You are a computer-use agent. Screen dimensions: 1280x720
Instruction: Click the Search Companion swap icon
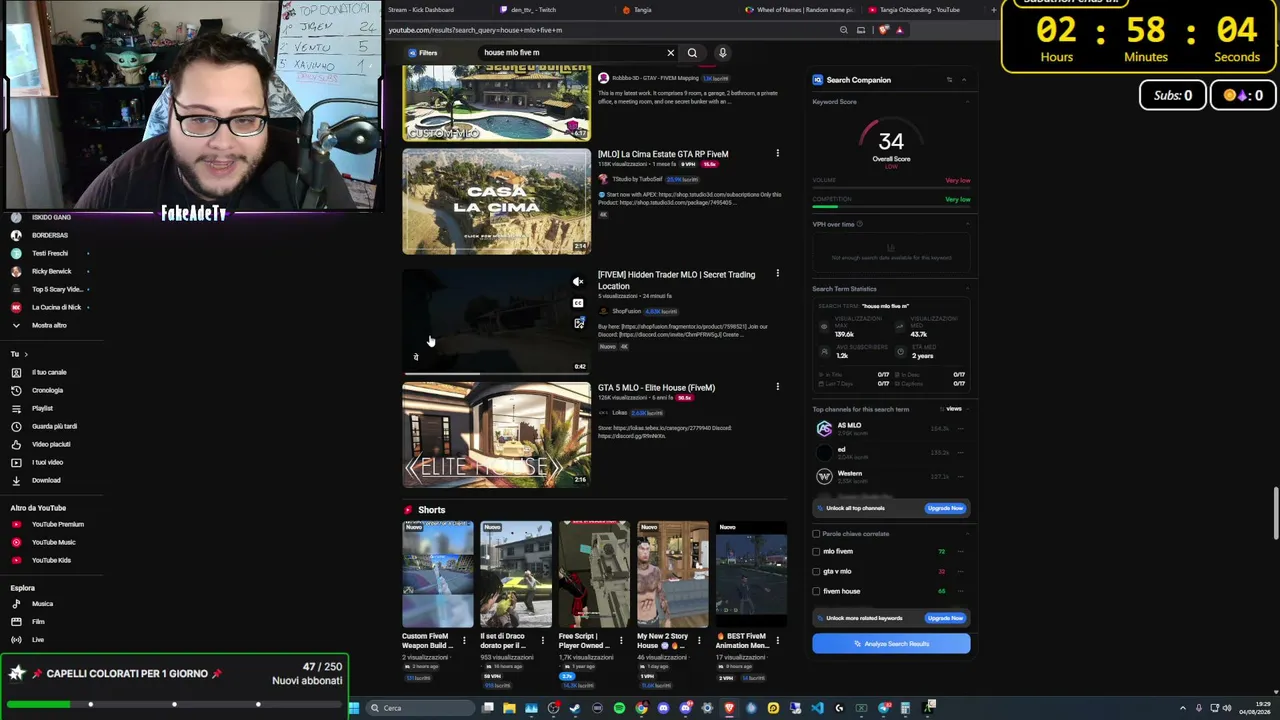949,80
